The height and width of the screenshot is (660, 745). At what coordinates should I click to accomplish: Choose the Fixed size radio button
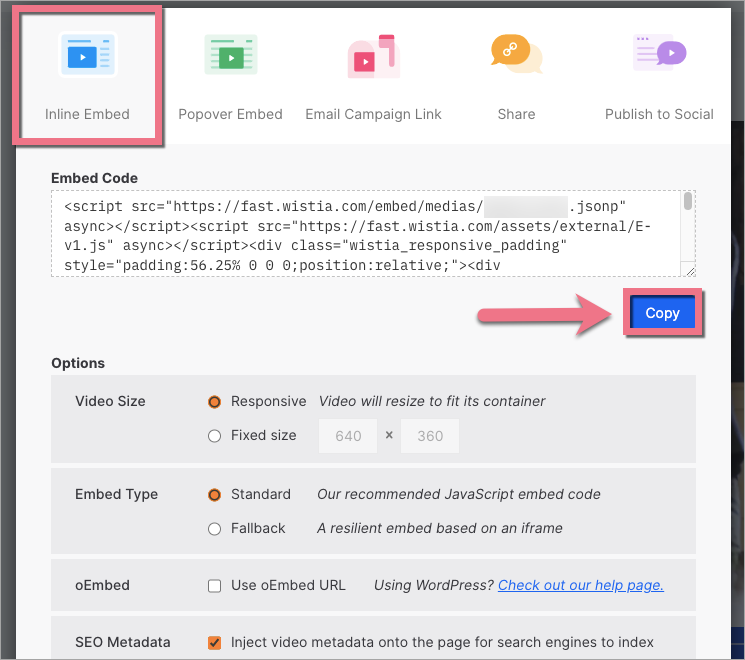click(214, 436)
